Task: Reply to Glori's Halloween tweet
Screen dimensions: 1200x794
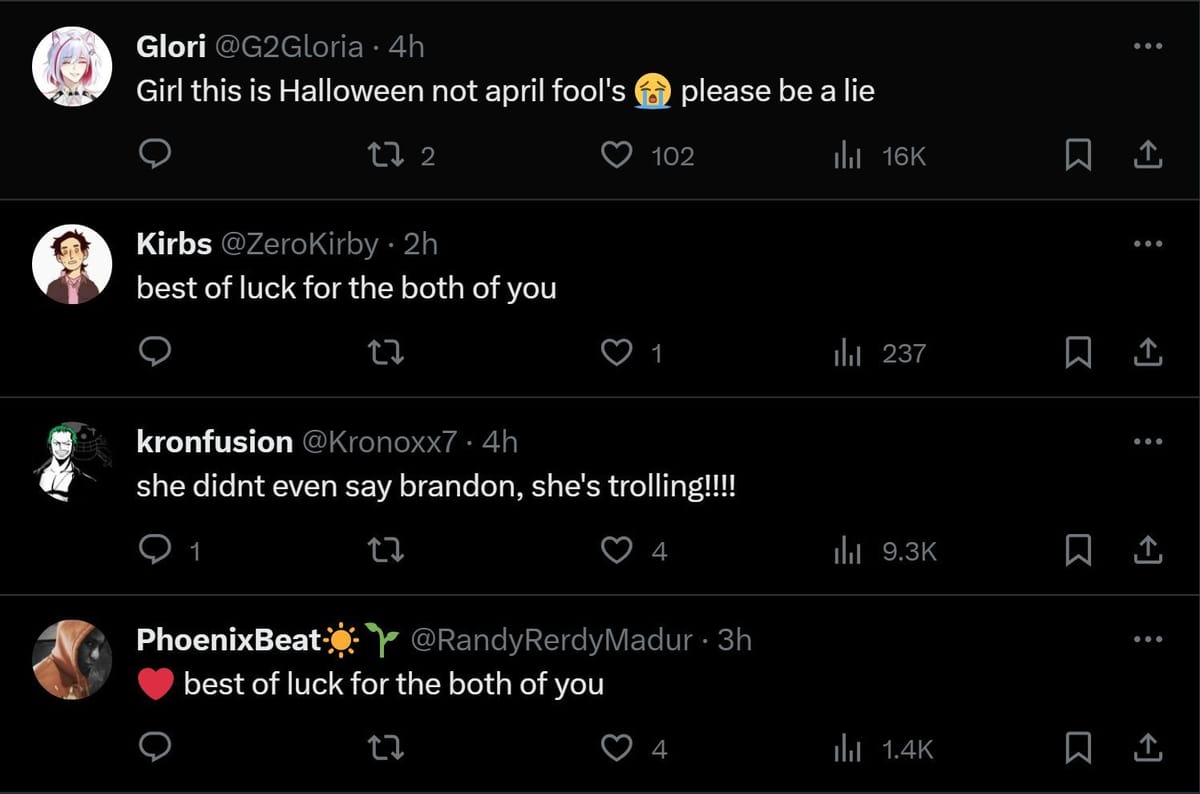Action: pos(154,155)
